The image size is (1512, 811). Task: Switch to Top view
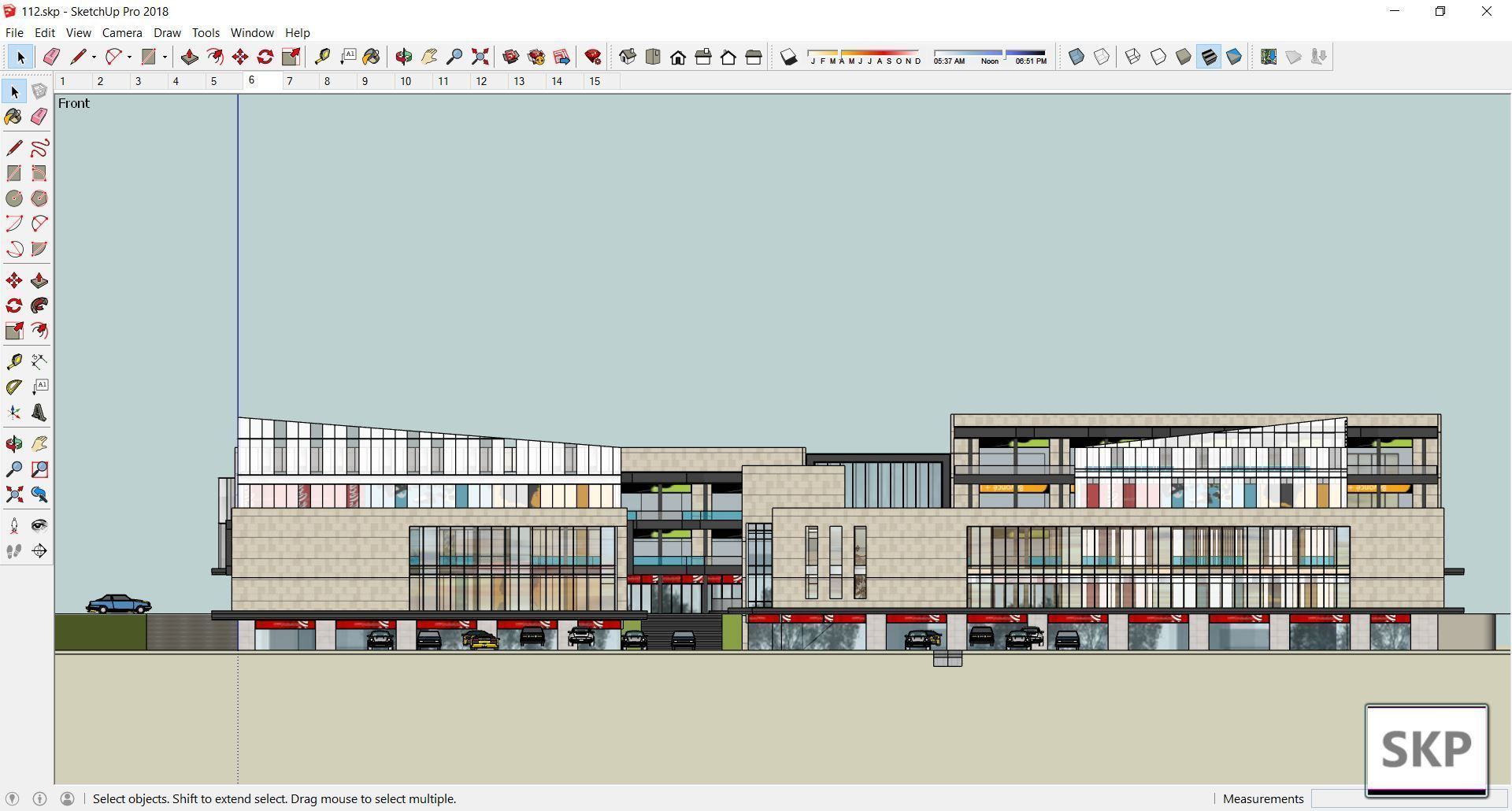point(653,57)
